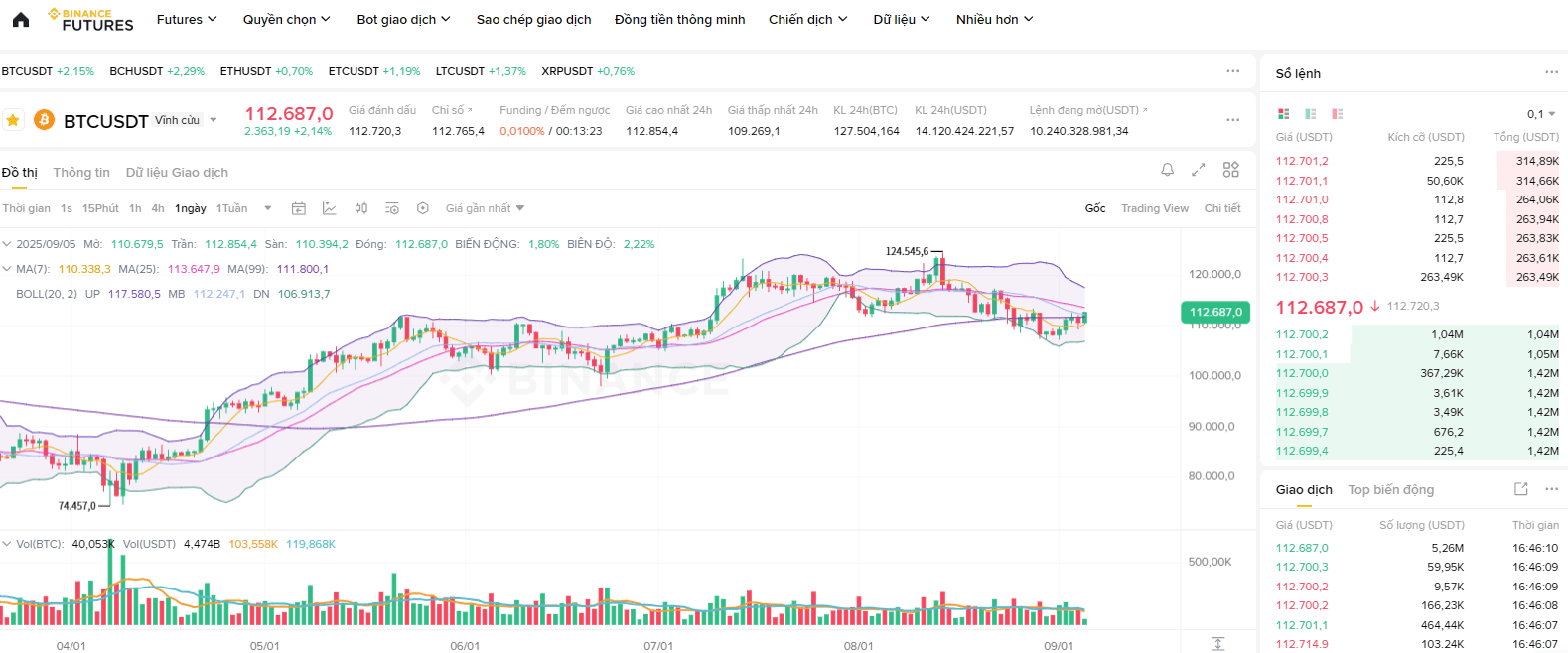Switch chart to Chi tiết depth view
This screenshot has width=1568, height=653.
(1222, 208)
